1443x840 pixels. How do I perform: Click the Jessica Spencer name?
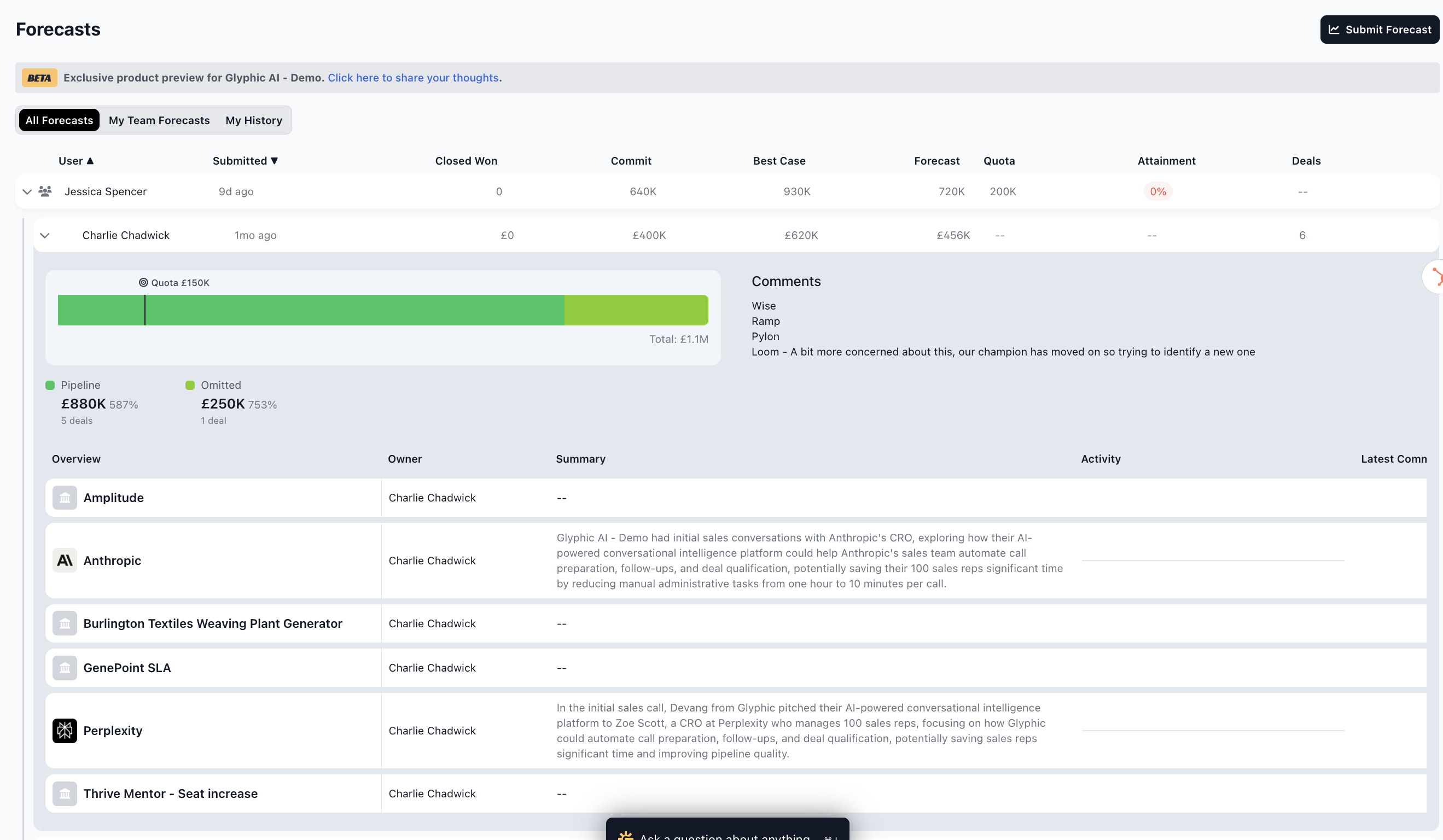[106, 192]
